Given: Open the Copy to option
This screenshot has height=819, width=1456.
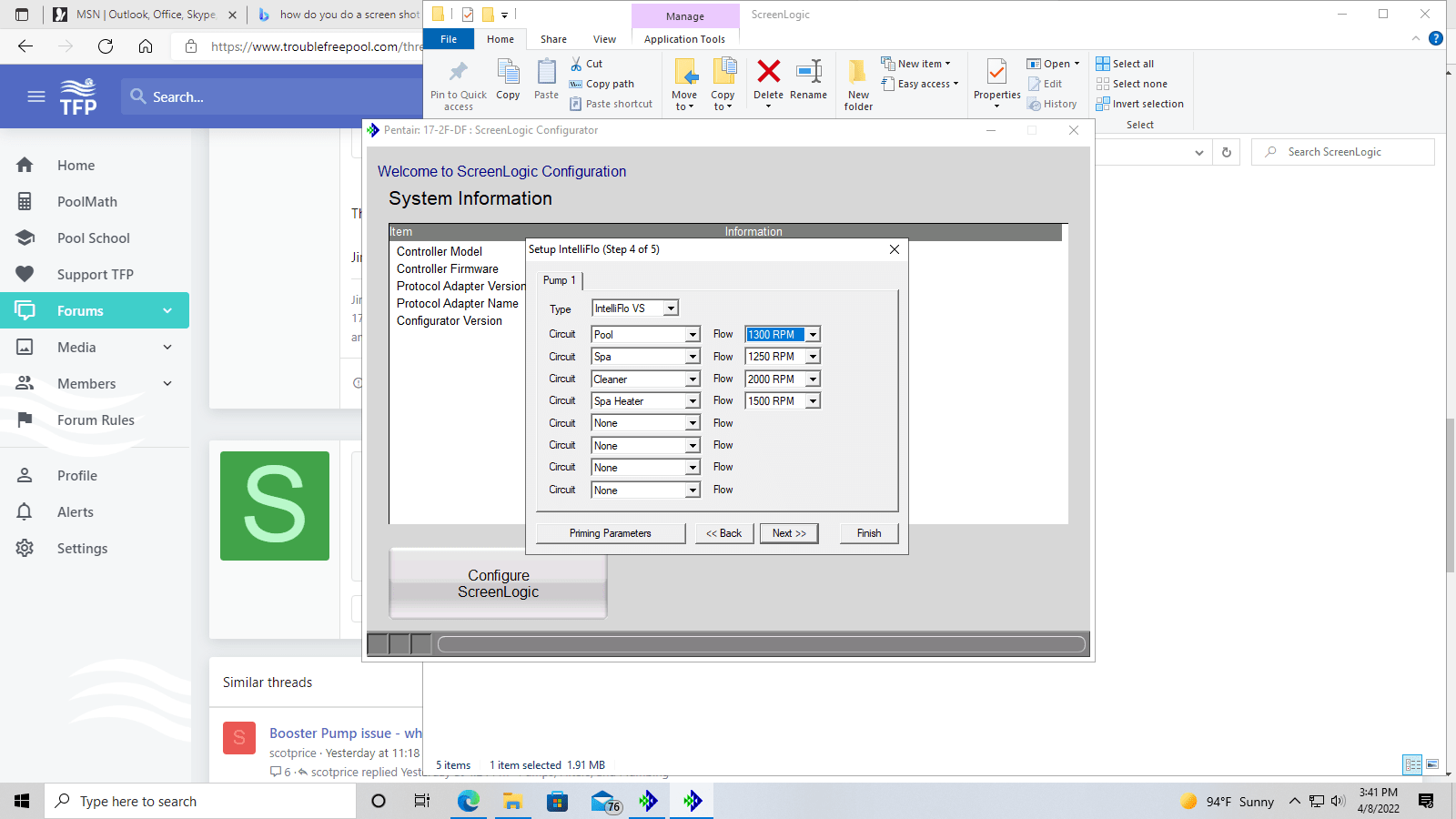Looking at the screenshot, I should click(x=723, y=85).
